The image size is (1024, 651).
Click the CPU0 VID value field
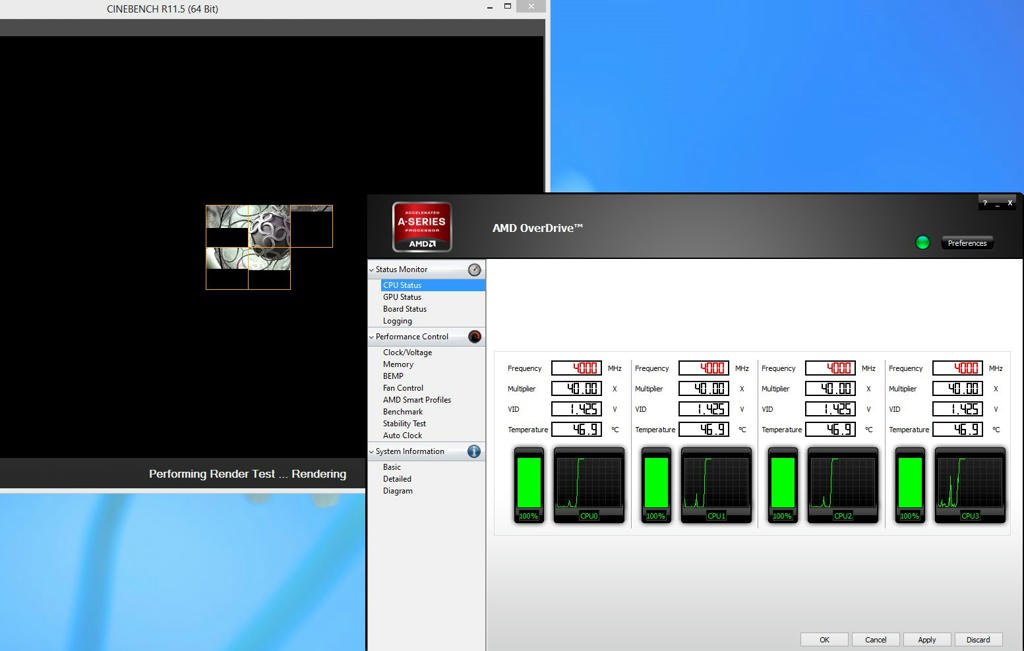click(x=577, y=409)
